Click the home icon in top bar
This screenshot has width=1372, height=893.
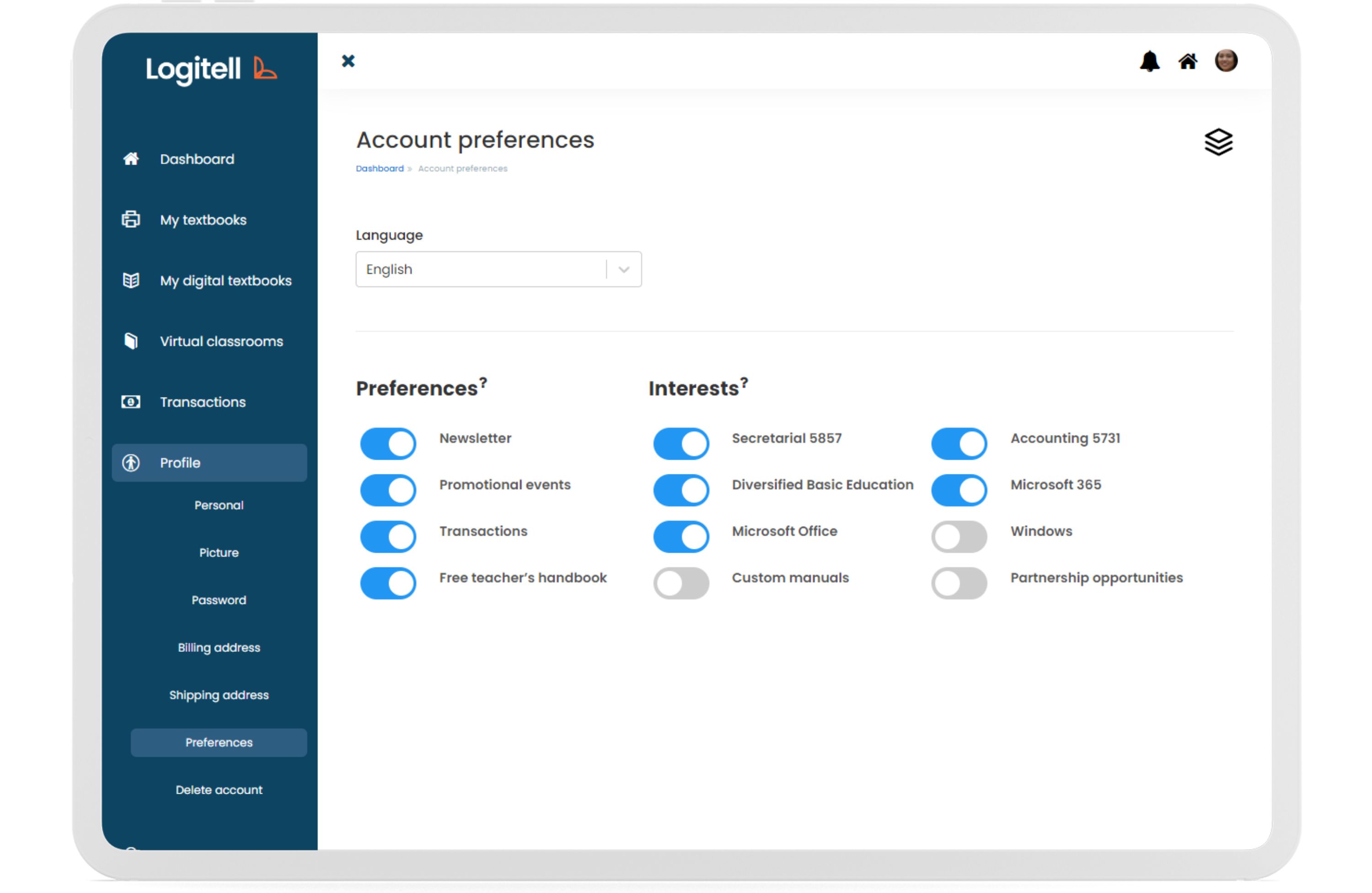click(x=1188, y=61)
